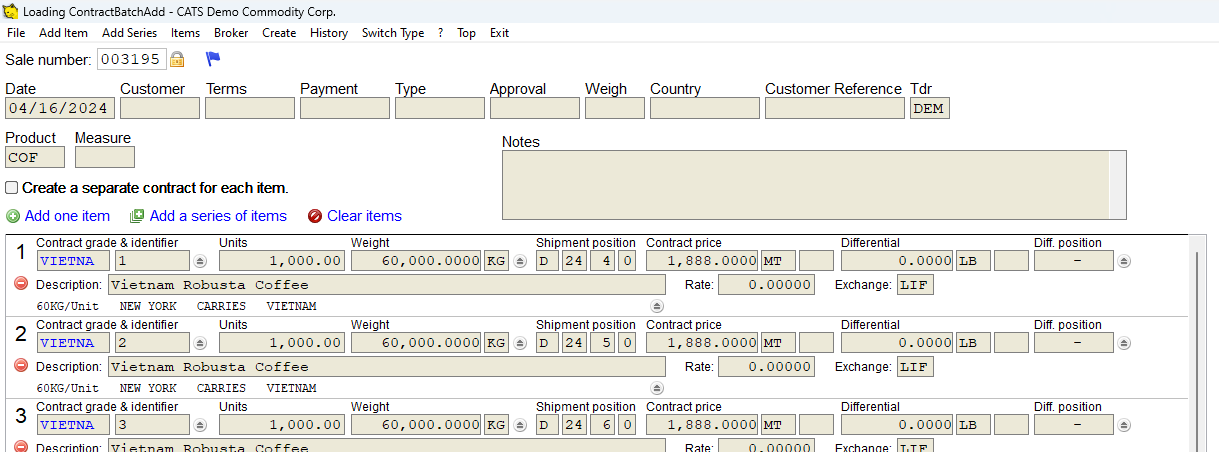Open weight unit lookup for item 2
This screenshot has width=1219, height=452.
click(520, 343)
